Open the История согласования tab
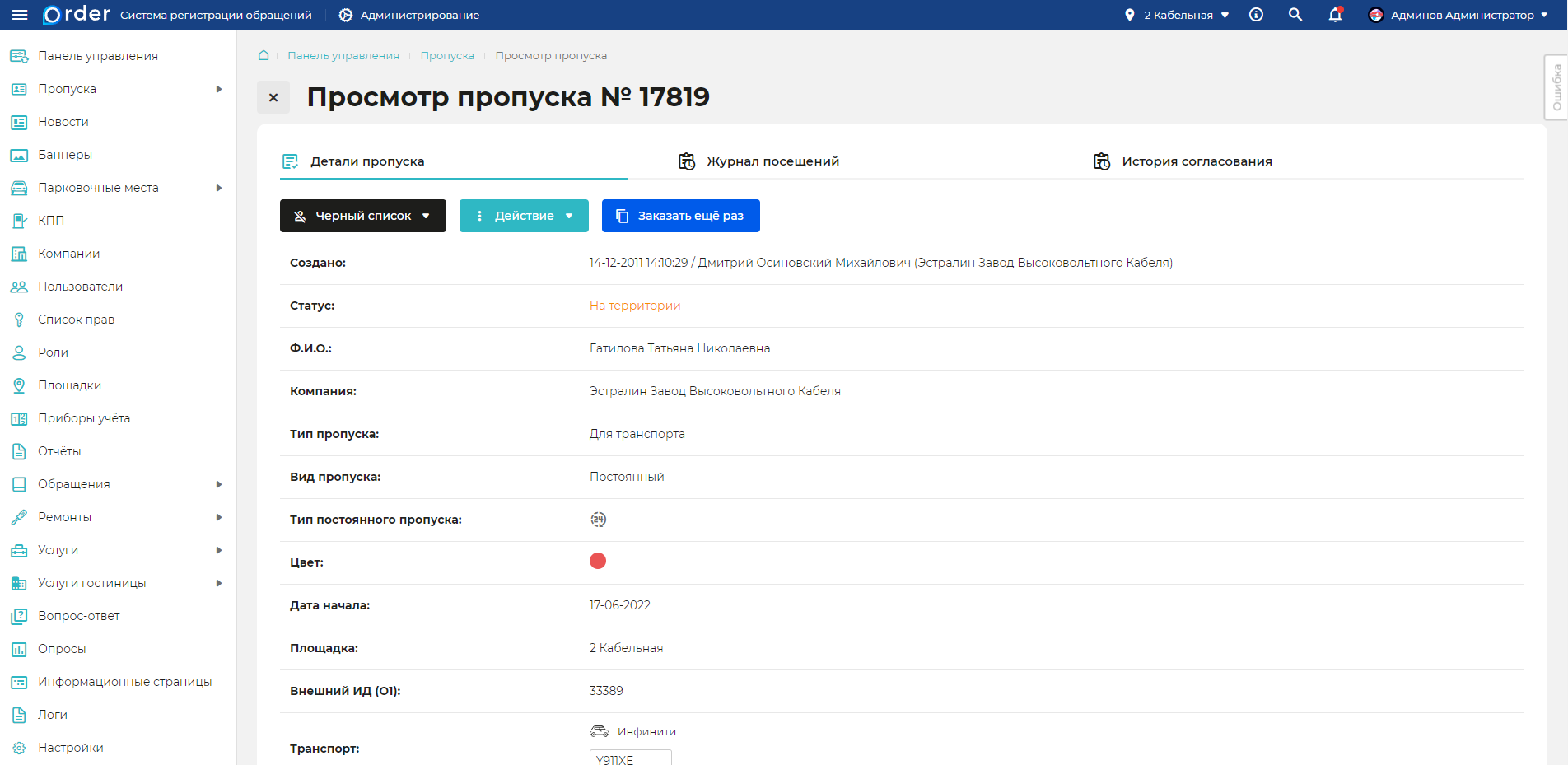 pyautogui.click(x=1196, y=161)
